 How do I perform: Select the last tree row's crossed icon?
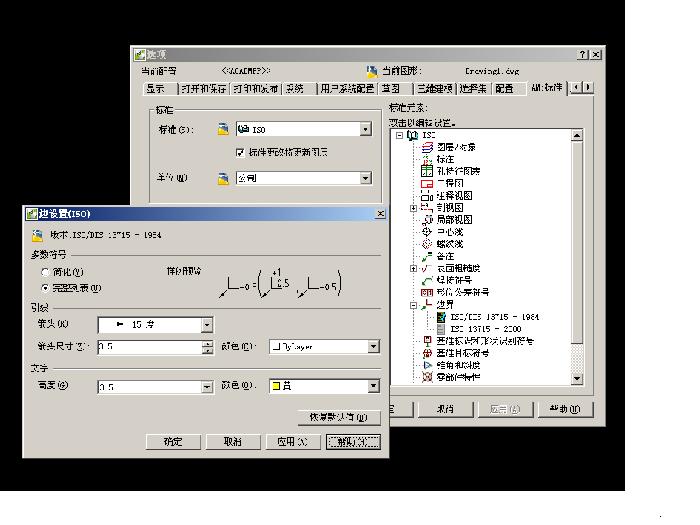pyautogui.click(x=427, y=377)
